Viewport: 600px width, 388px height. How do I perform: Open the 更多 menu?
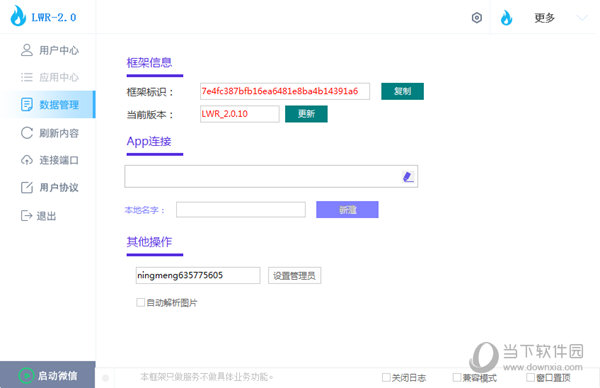click(x=544, y=18)
